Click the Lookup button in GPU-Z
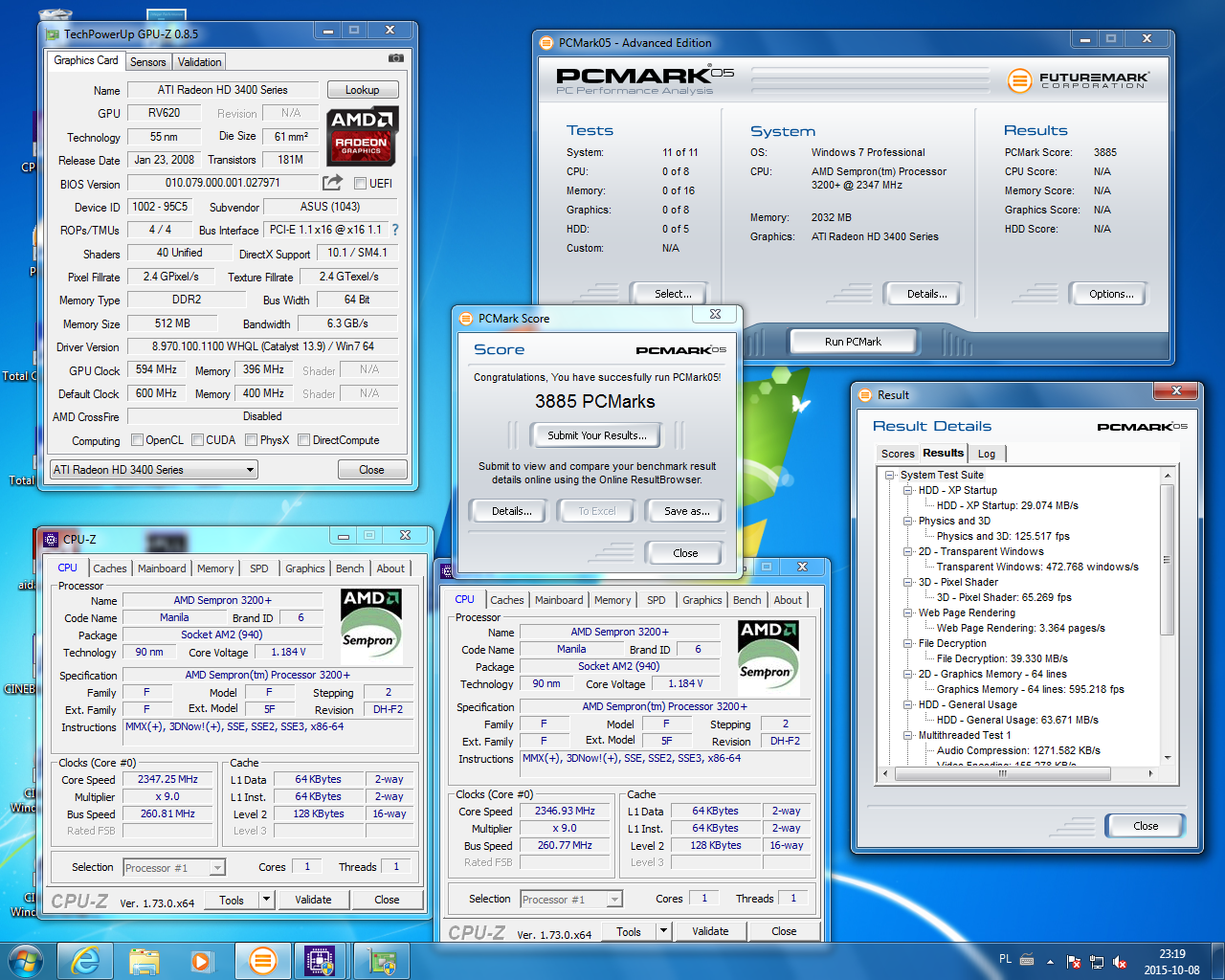The image size is (1225, 980). tap(363, 90)
